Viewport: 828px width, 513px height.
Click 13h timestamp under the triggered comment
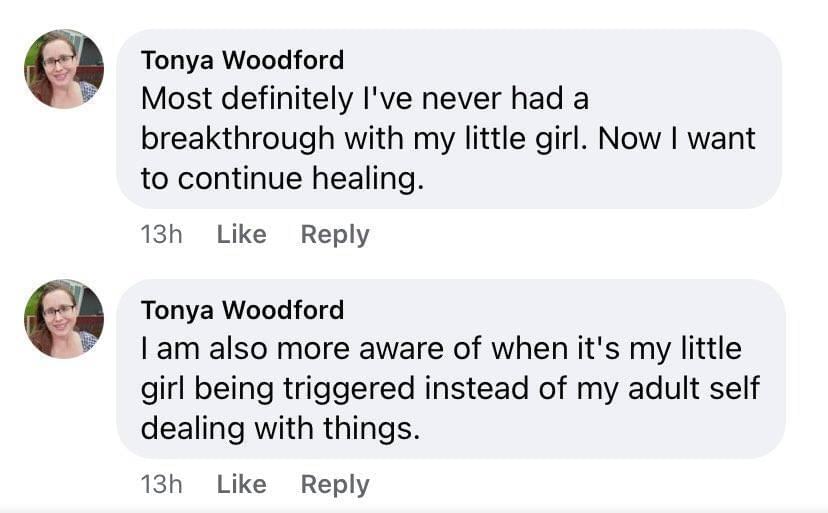162,484
